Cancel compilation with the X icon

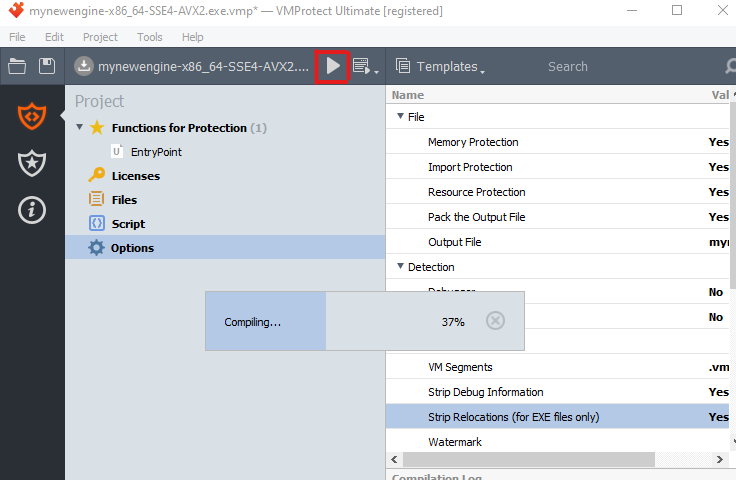click(495, 321)
